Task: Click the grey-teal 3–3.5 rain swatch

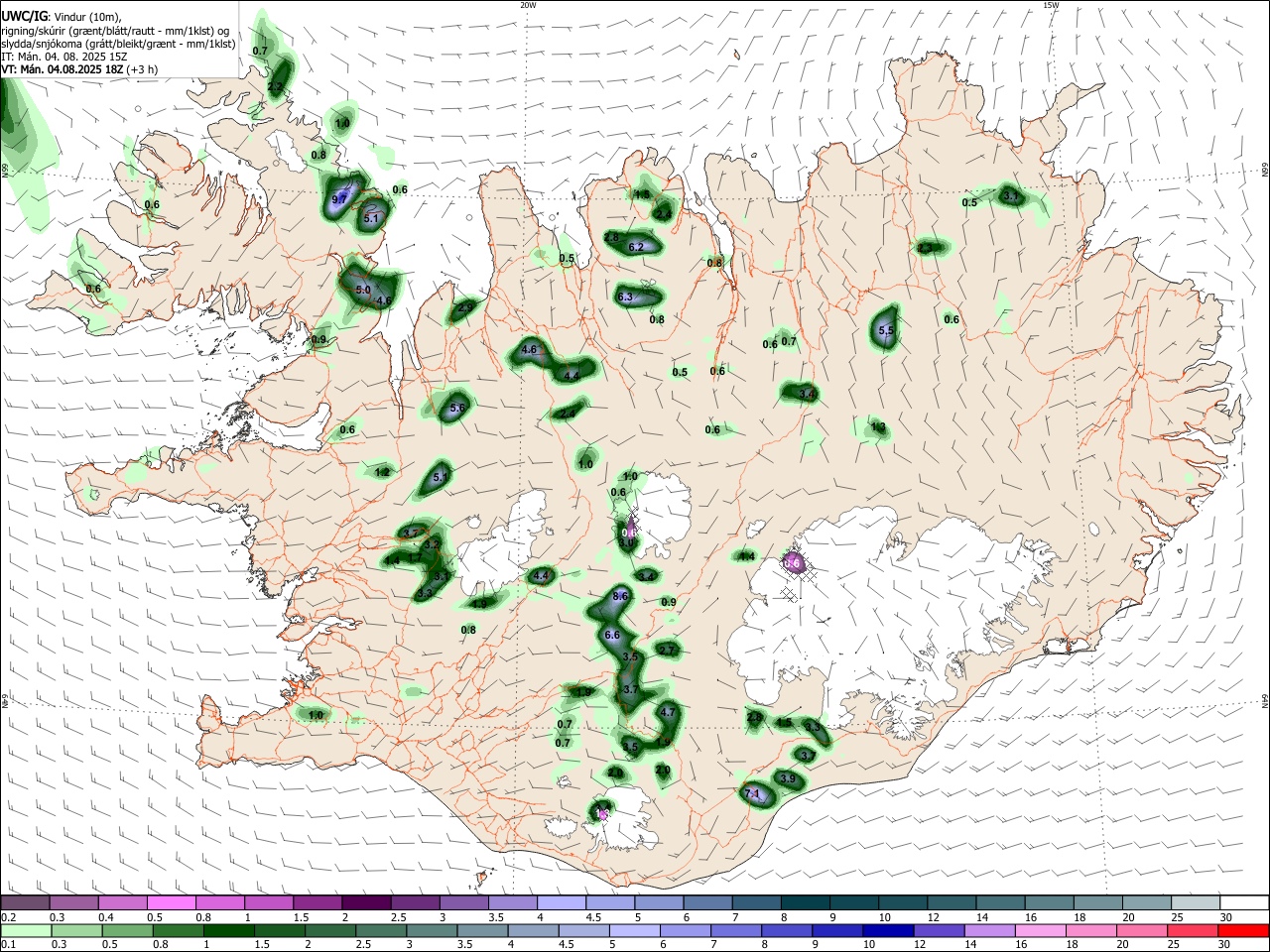Action: (x=431, y=930)
